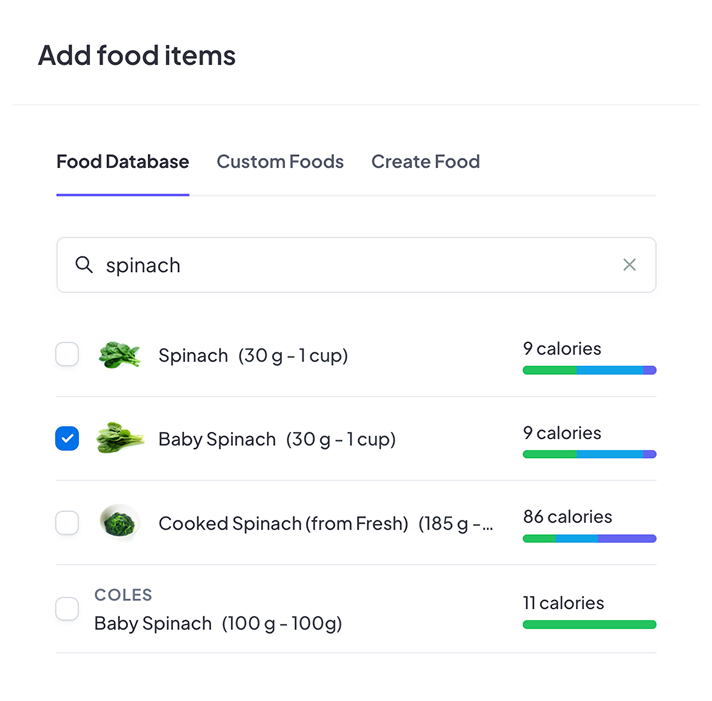
Task: Click the Cooked Spinach 86 calories macro bar
Action: (589, 538)
